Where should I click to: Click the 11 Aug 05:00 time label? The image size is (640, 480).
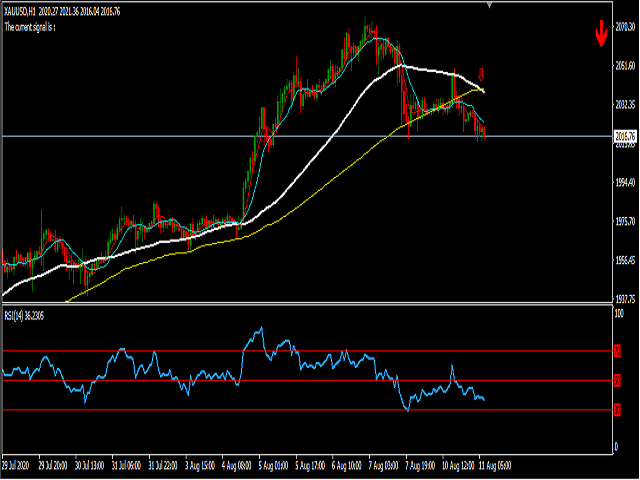[495, 466]
